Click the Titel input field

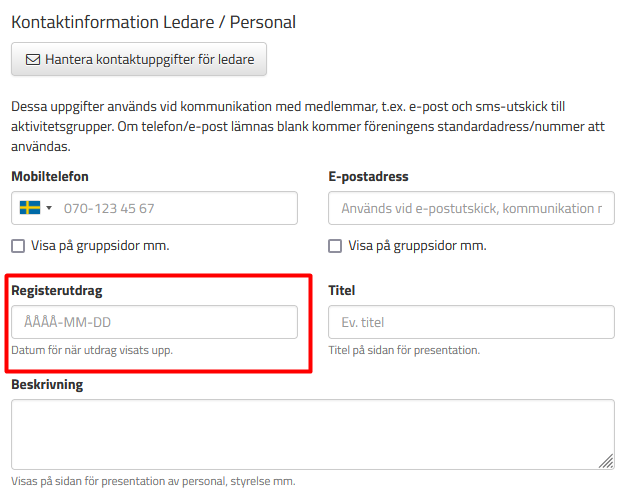tap(471, 322)
